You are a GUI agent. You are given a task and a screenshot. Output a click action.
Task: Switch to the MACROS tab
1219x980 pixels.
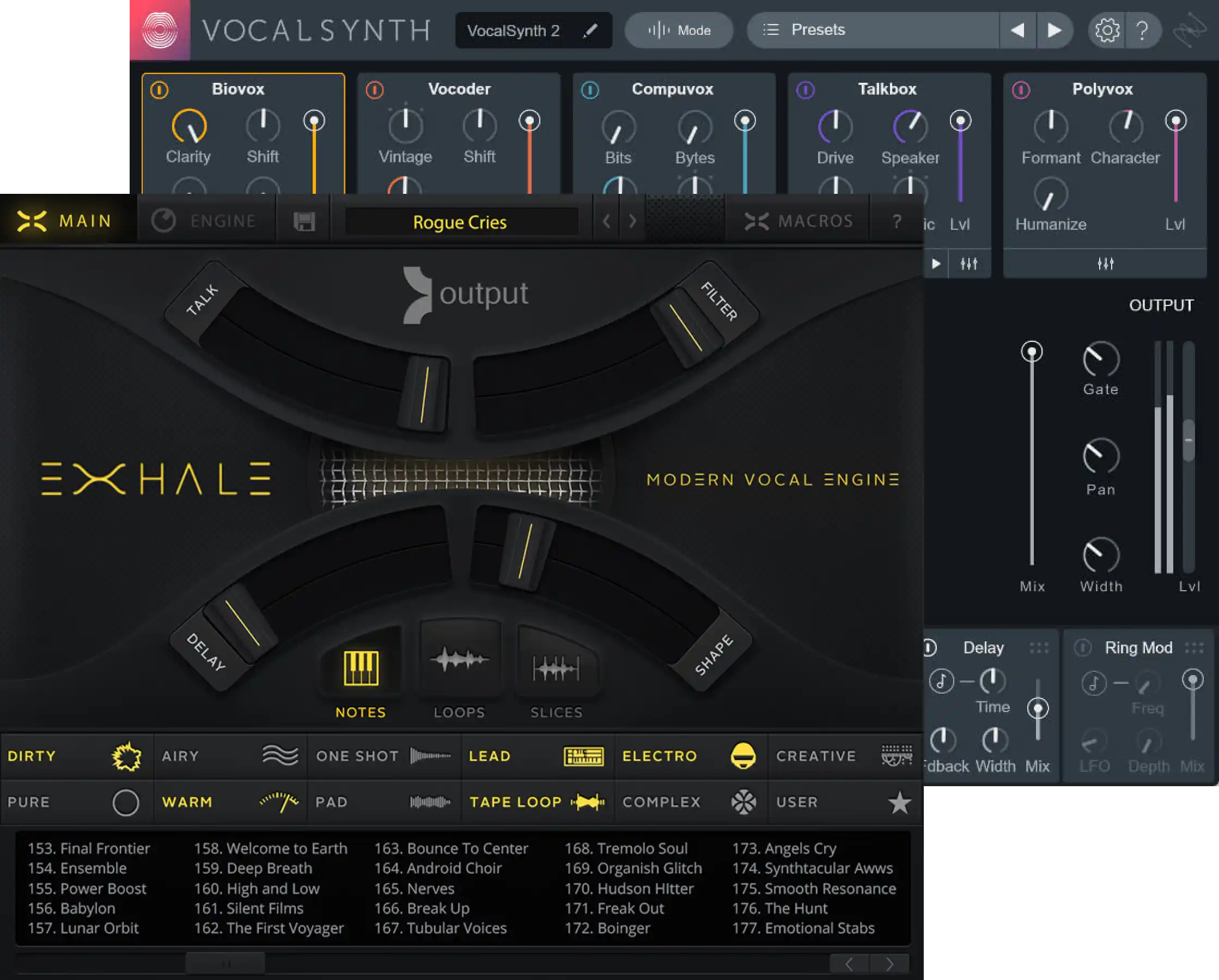pos(799,221)
